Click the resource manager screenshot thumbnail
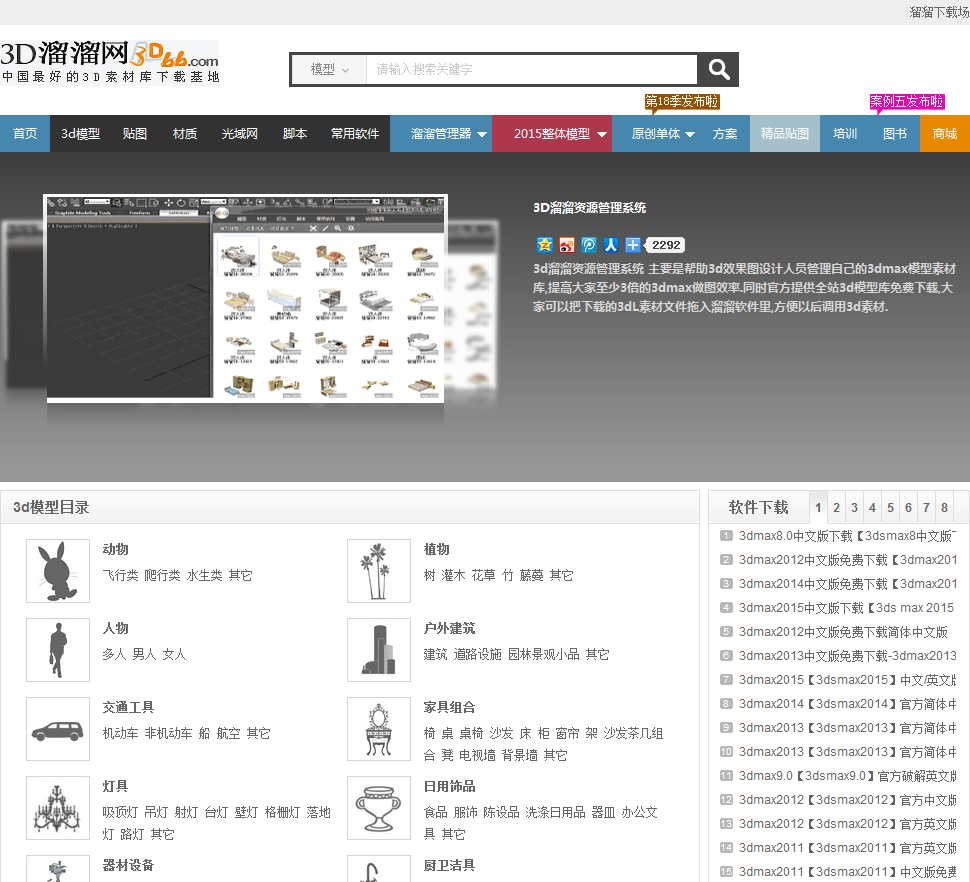 pos(246,299)
